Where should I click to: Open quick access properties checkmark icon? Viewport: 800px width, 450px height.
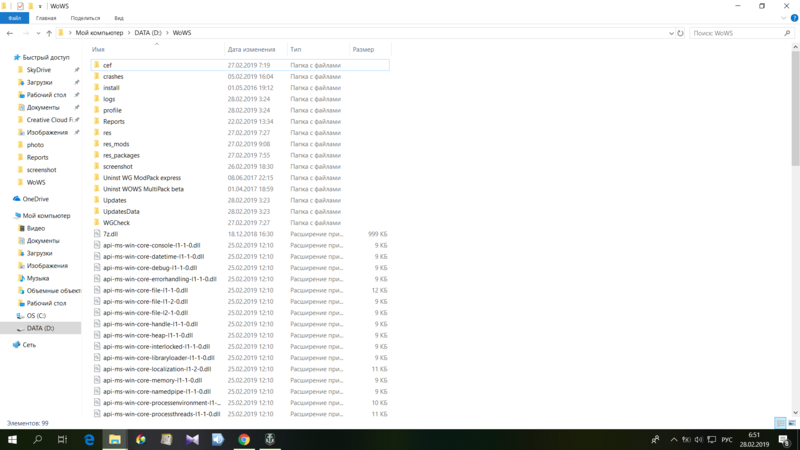tap(20, 7)
